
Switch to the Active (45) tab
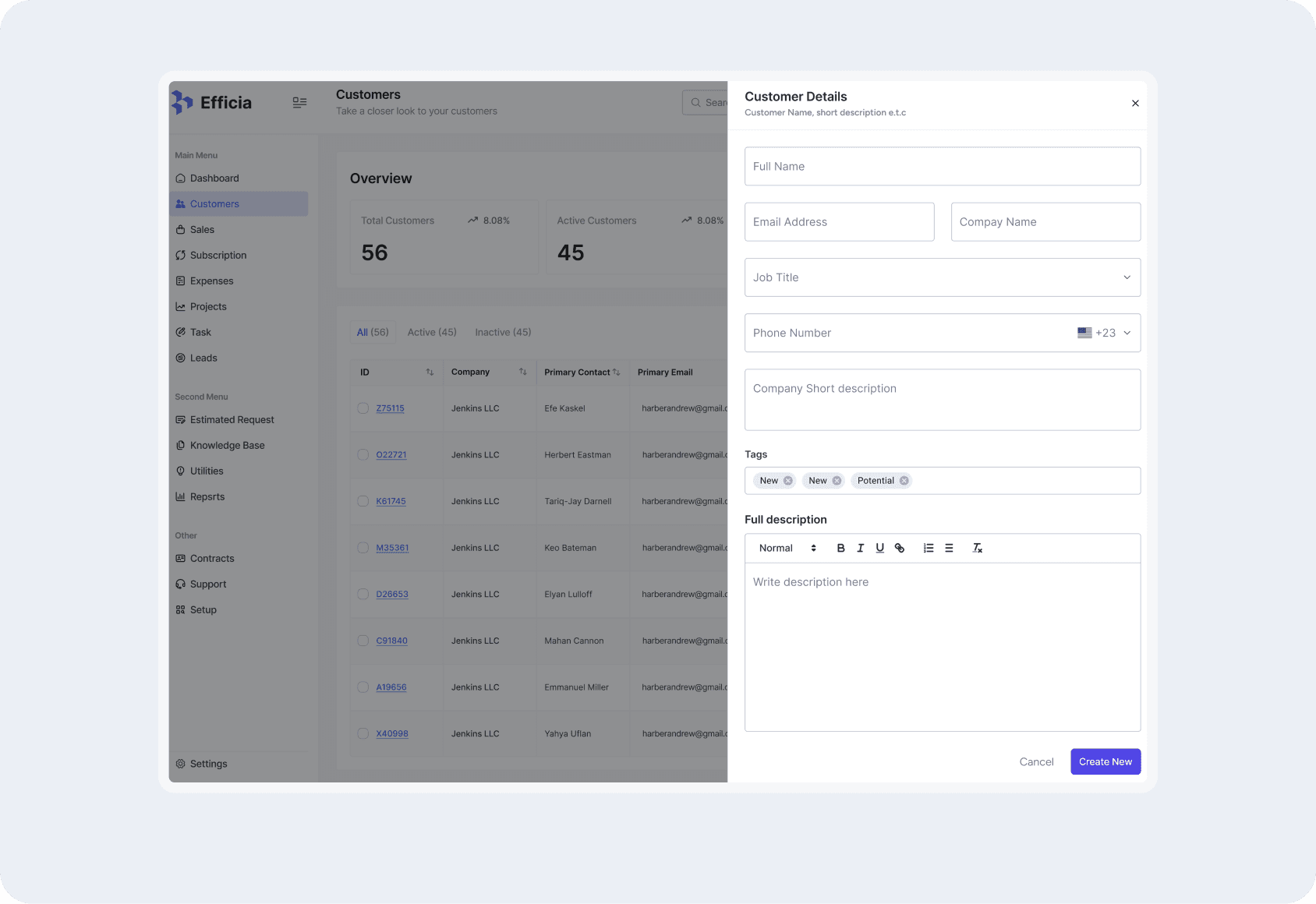coord(432,332)
